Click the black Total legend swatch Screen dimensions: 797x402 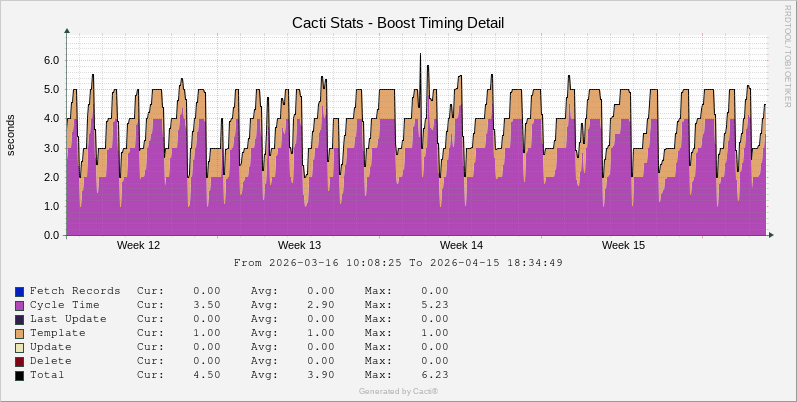click(20, 375)
